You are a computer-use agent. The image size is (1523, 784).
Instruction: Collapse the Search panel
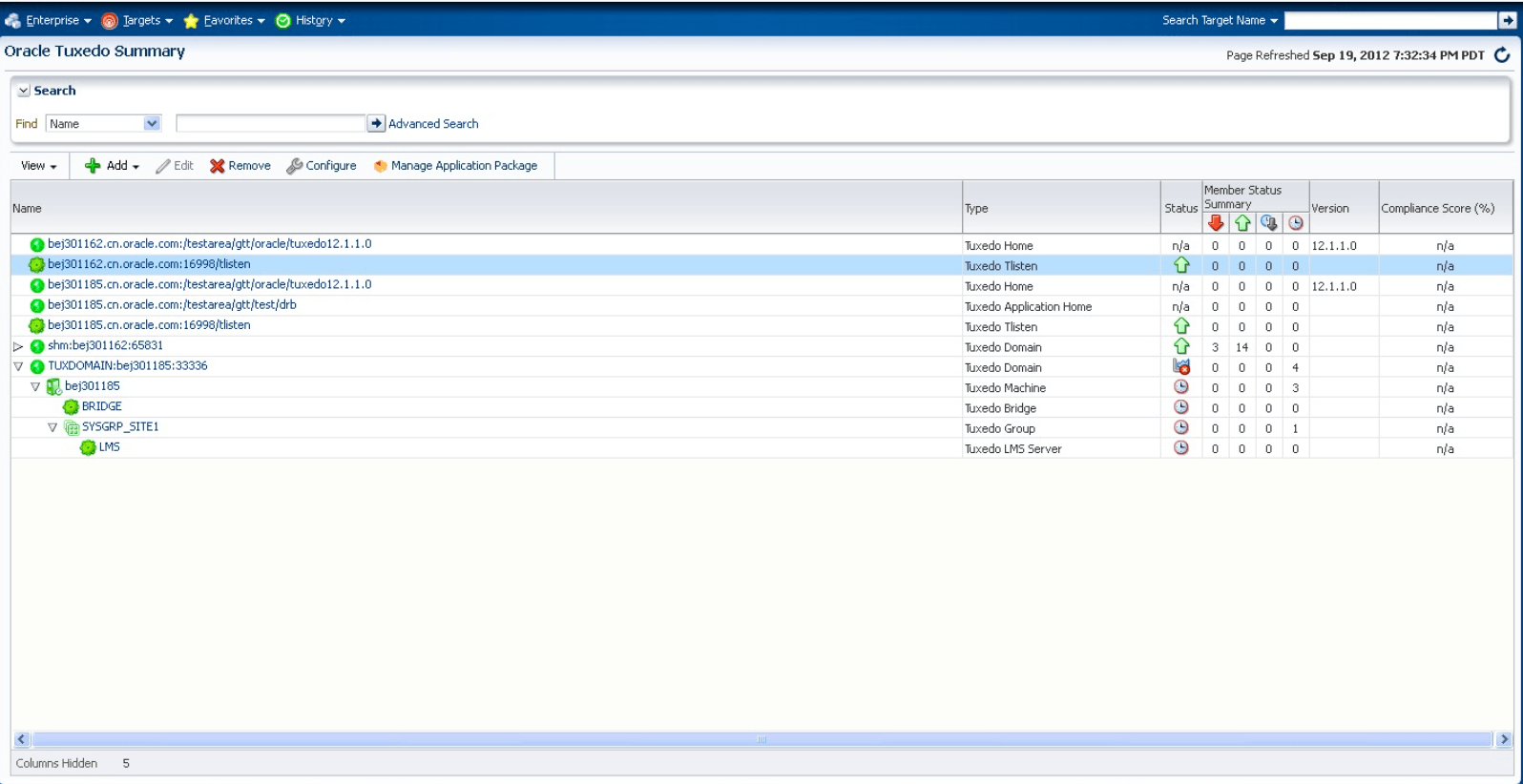tap(24, 91)
